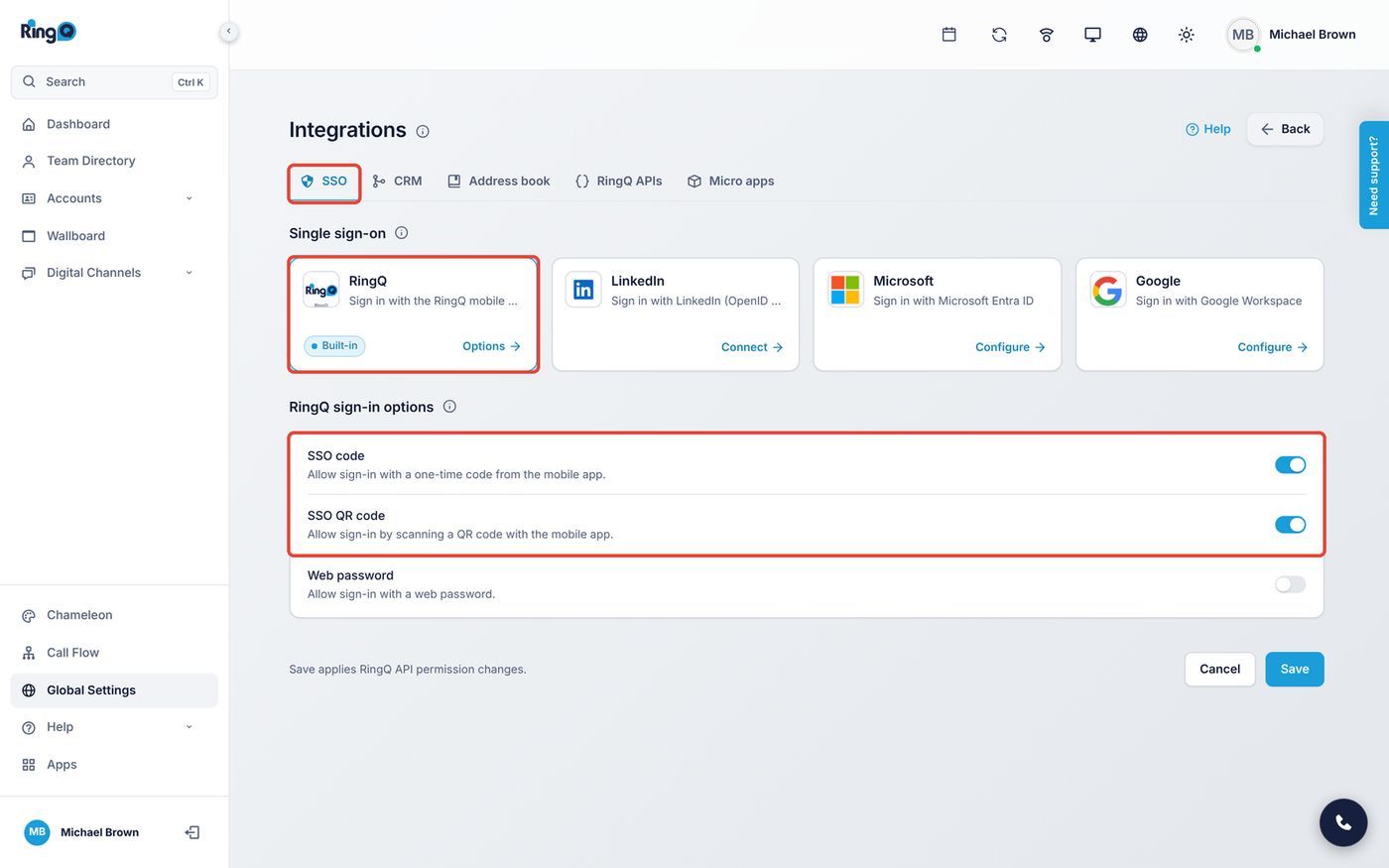1389x868 pixels.
Task: Click the info icon beside Integrations heading
Action: tap(423, 131)
